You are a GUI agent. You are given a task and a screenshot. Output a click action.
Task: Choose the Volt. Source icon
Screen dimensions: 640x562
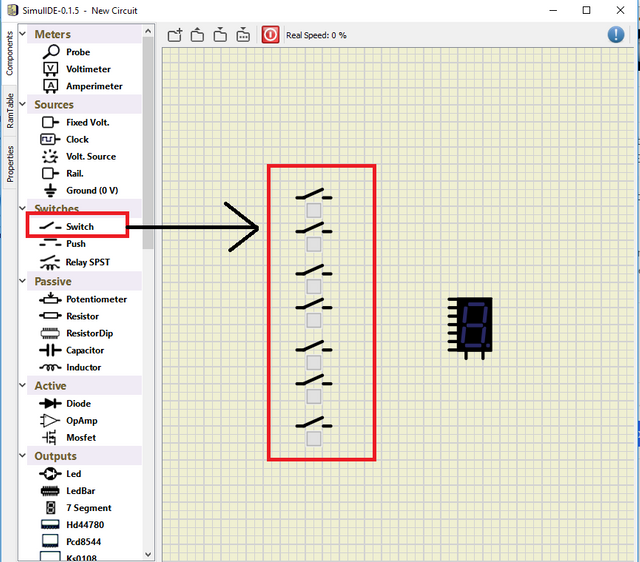coord(50,156)
